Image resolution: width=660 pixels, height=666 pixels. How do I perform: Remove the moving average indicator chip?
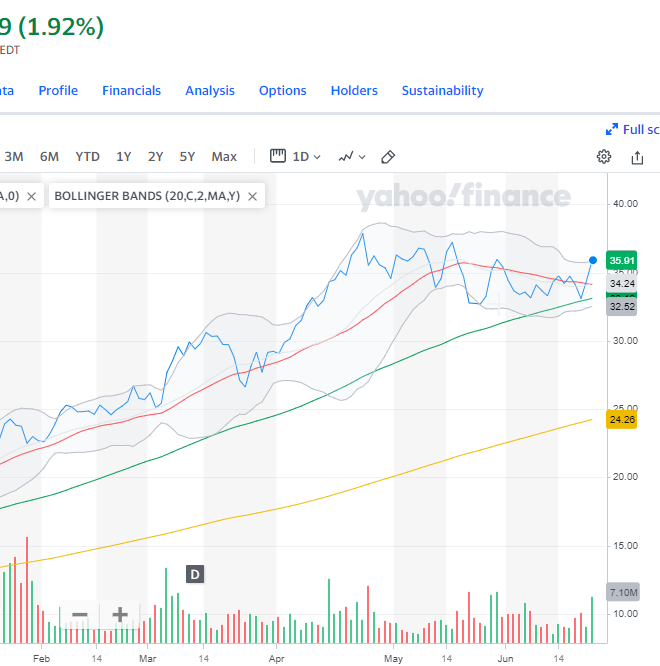pyautogui.click(x=31, y=197)
